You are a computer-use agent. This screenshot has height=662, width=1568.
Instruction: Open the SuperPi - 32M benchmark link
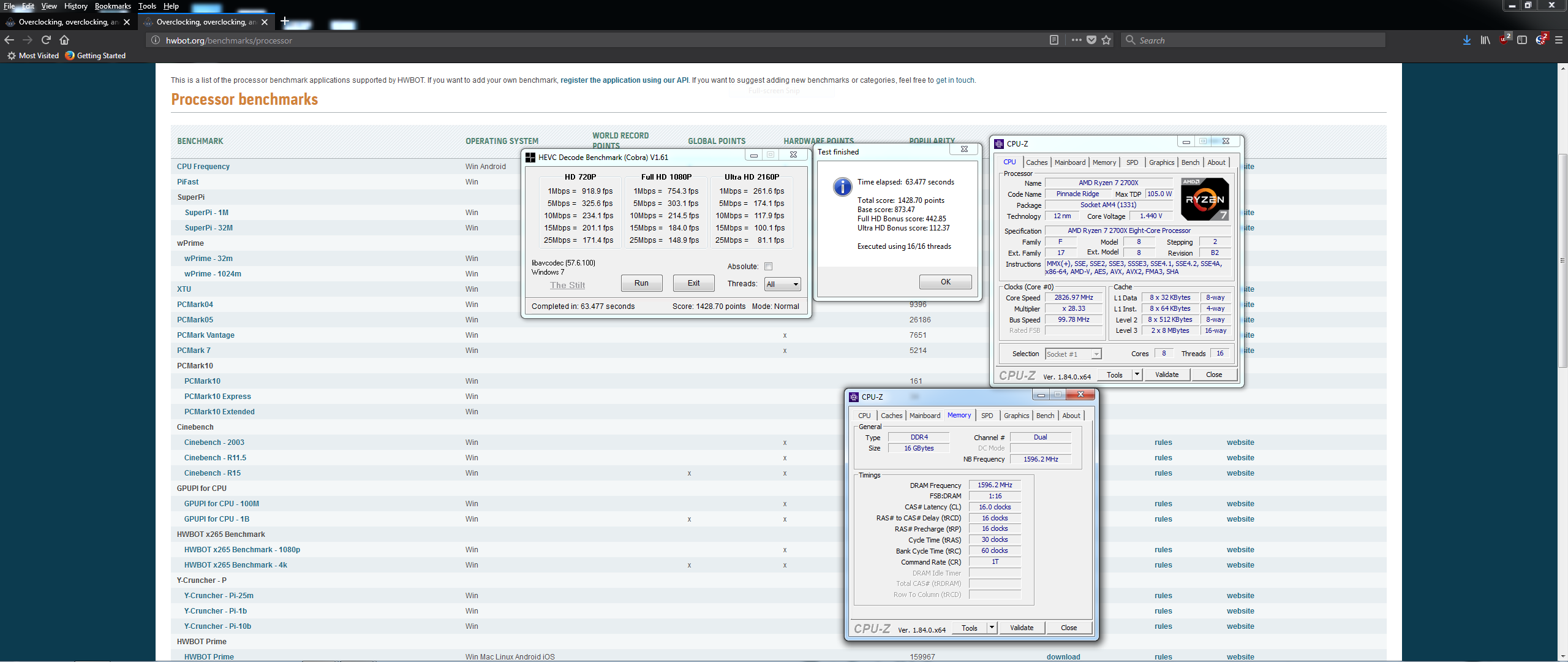[208, 228]
